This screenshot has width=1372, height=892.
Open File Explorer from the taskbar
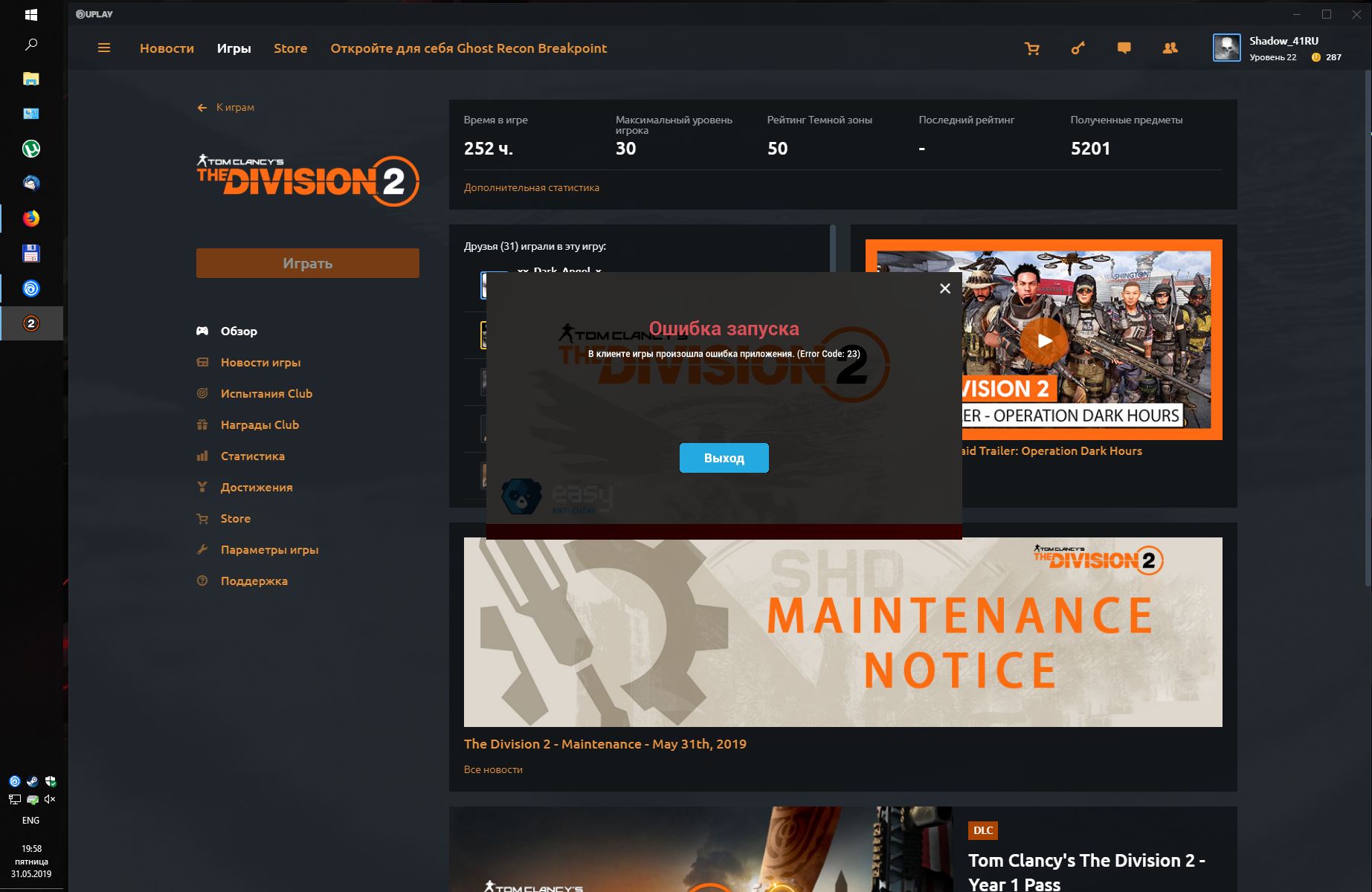click(x=31, y=79)
